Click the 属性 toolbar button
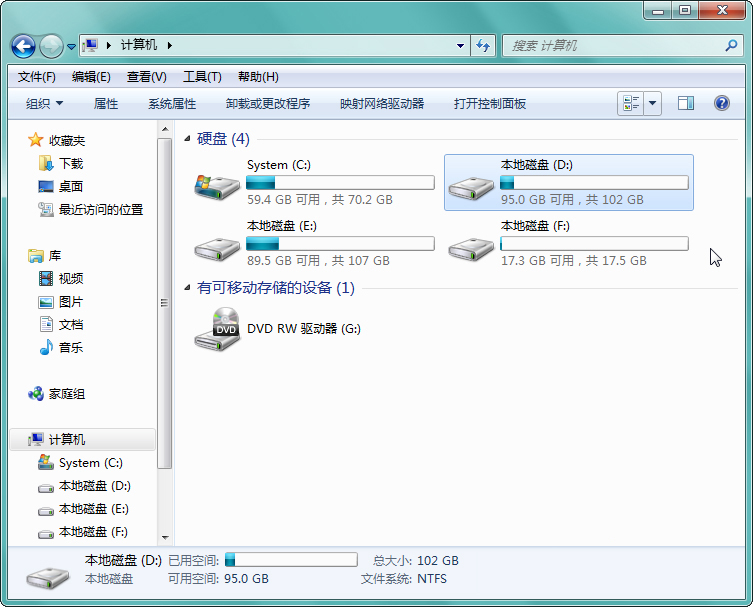 [x=106, y=104]
